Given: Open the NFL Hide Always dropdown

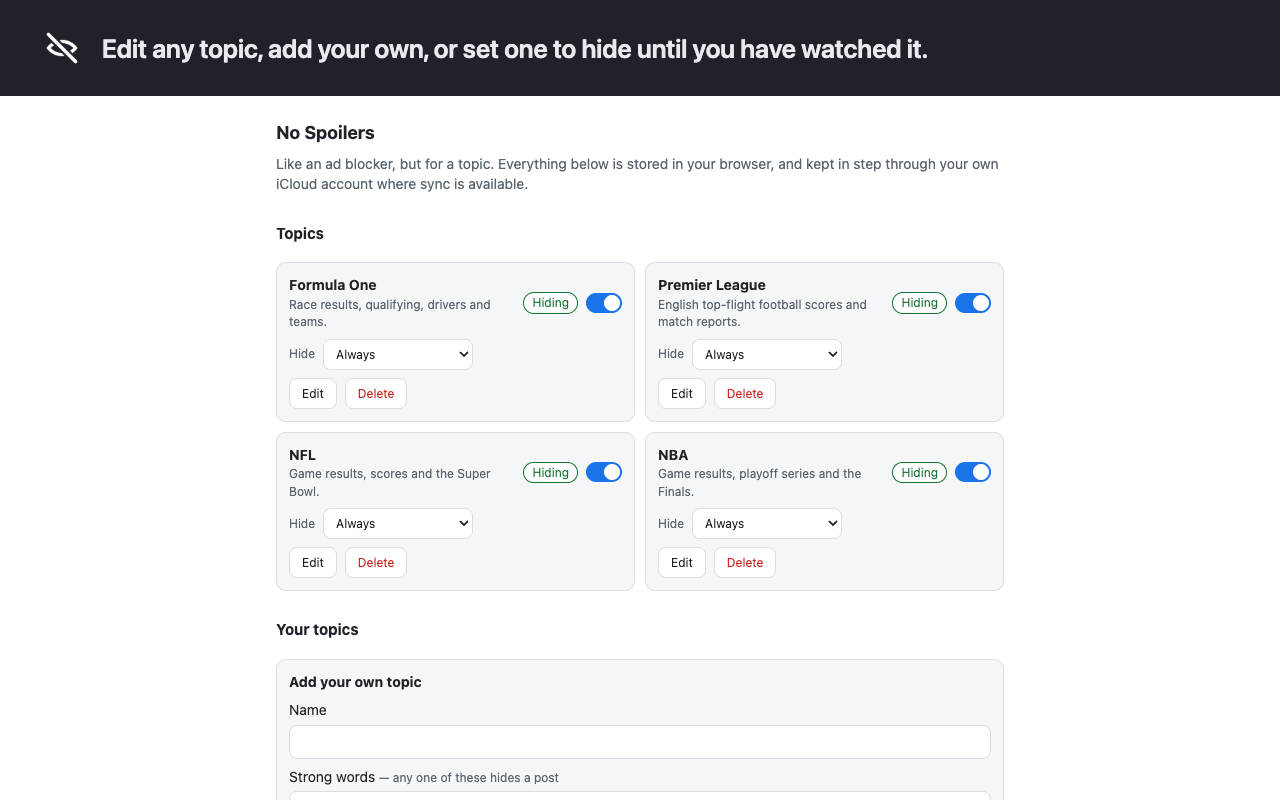Looking at the screenshot, I should tap(398, 523).
